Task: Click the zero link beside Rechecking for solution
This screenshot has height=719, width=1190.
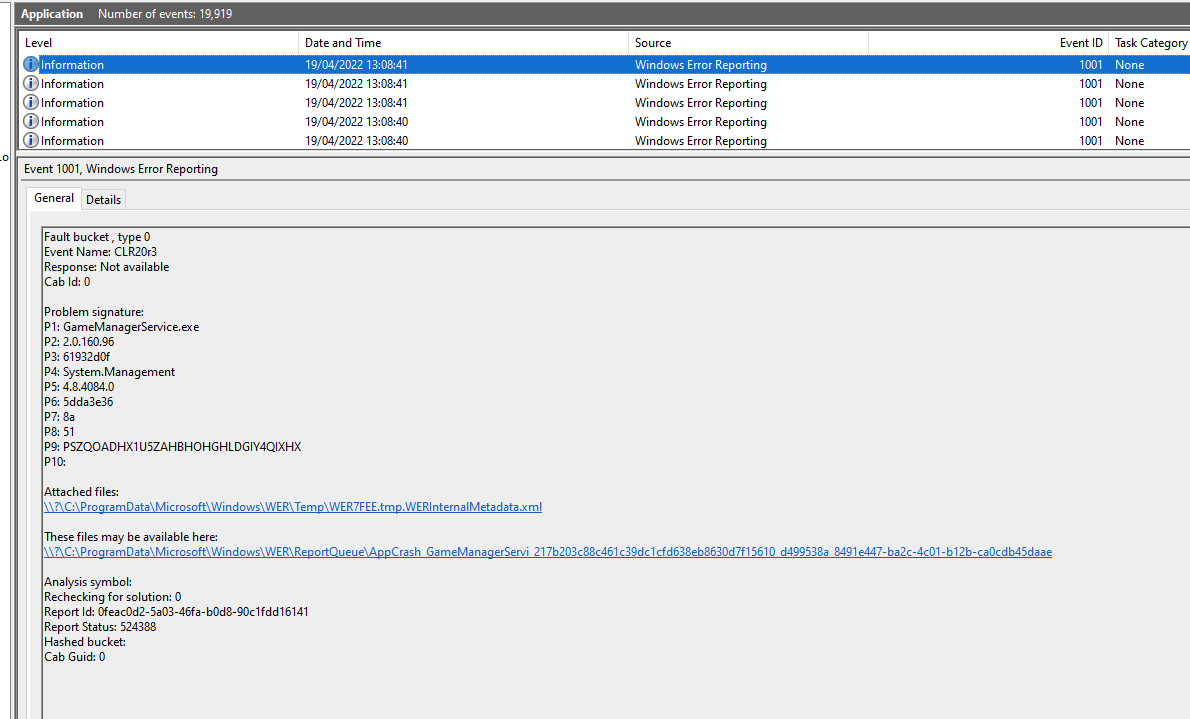Action: point(177,596)
